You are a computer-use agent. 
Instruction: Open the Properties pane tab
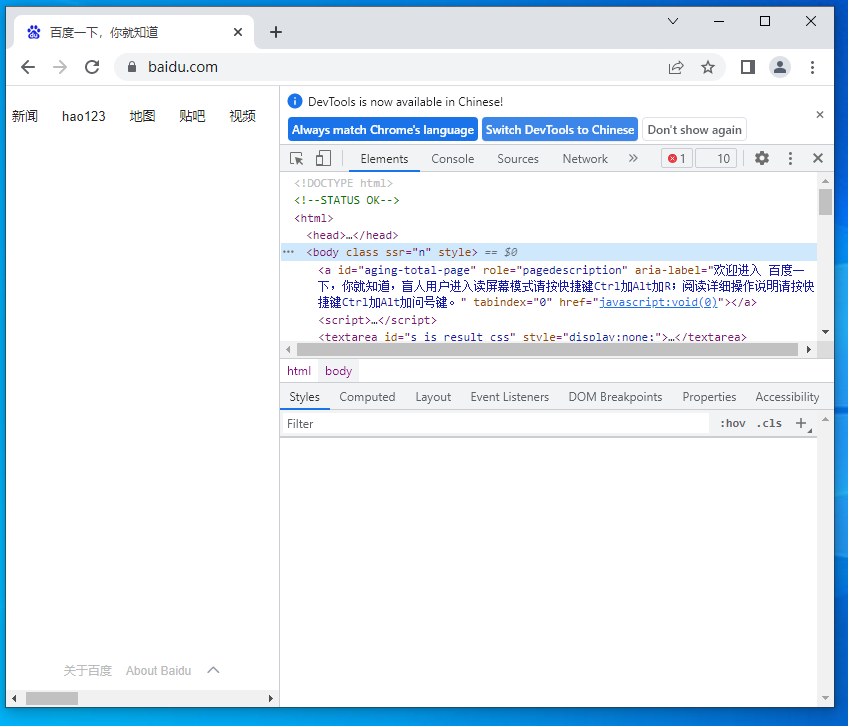(709, 397)
